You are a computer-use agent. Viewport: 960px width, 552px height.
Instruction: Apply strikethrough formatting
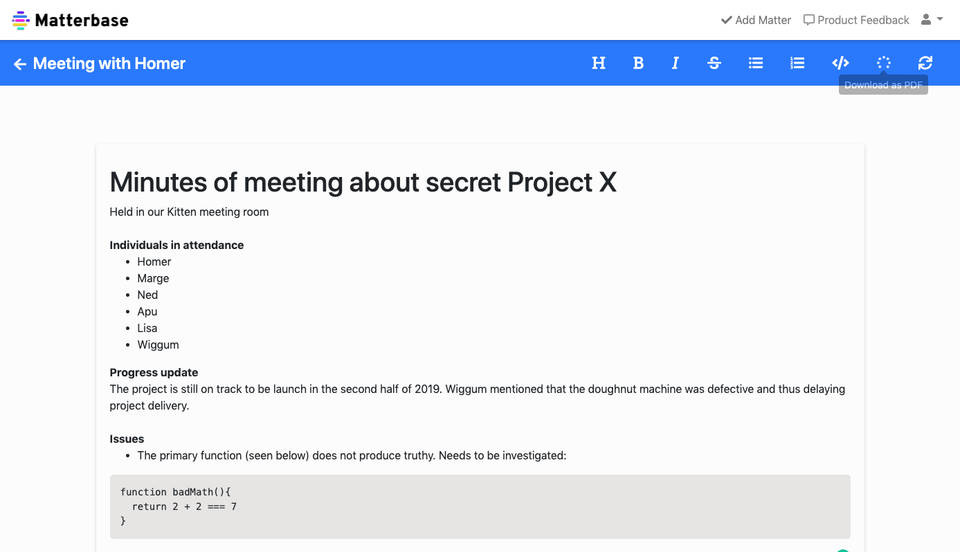[714, 63]
